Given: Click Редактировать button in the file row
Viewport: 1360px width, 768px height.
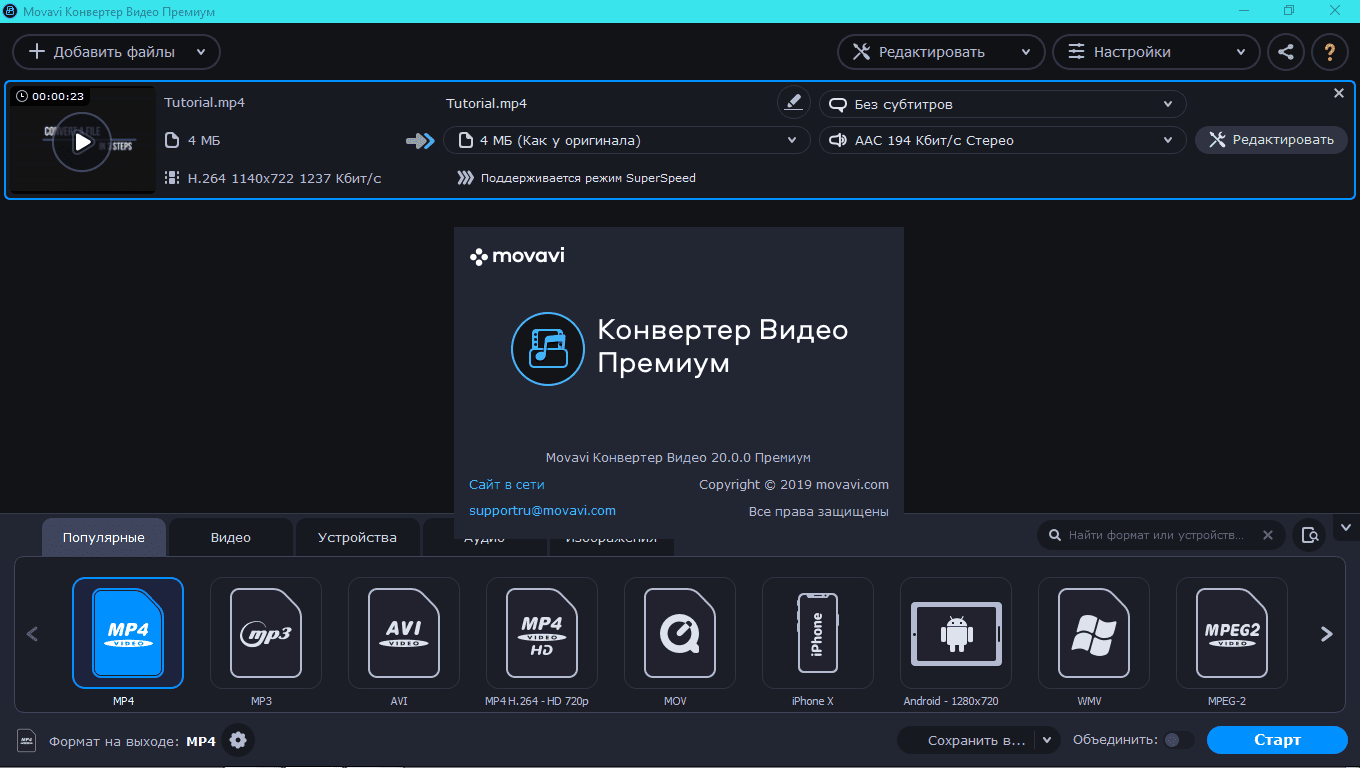Looking at the screenshot, I should tap(1271, 140).
